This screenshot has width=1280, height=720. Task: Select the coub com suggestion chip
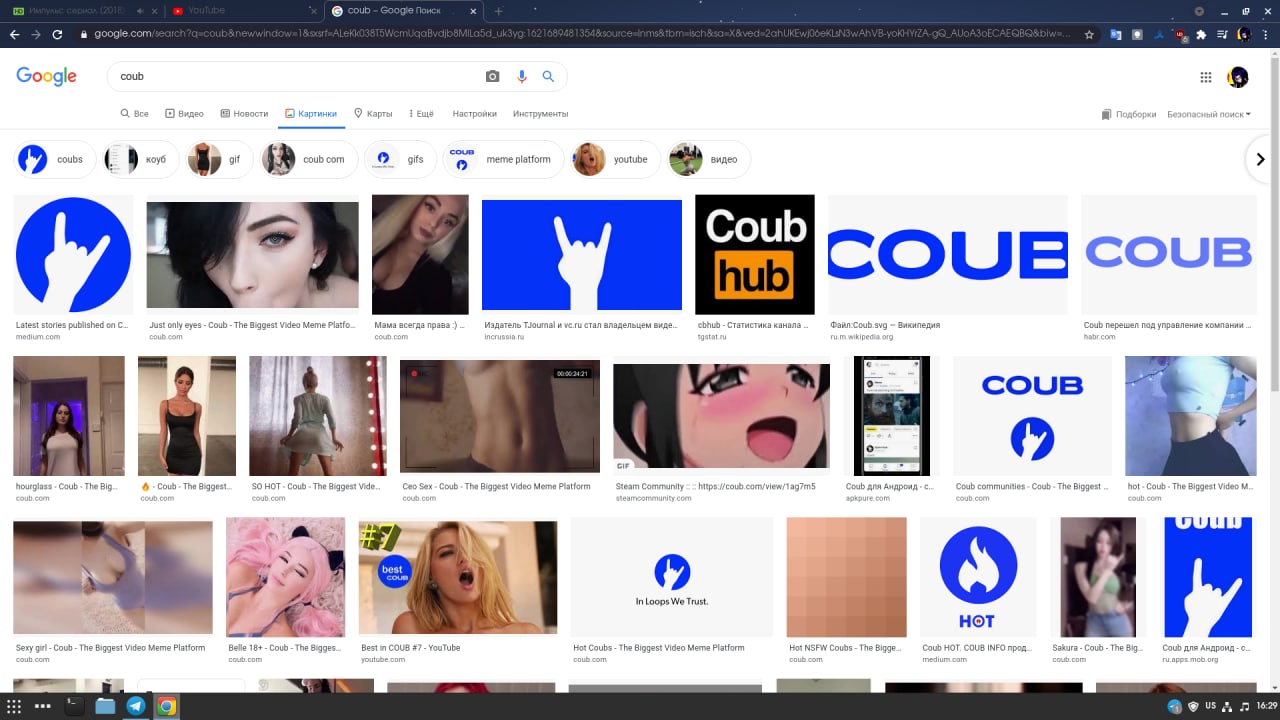click(306, 159)
